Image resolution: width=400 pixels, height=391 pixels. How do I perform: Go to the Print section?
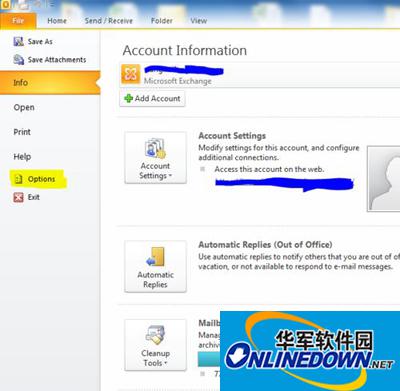(x=22, y=132)
